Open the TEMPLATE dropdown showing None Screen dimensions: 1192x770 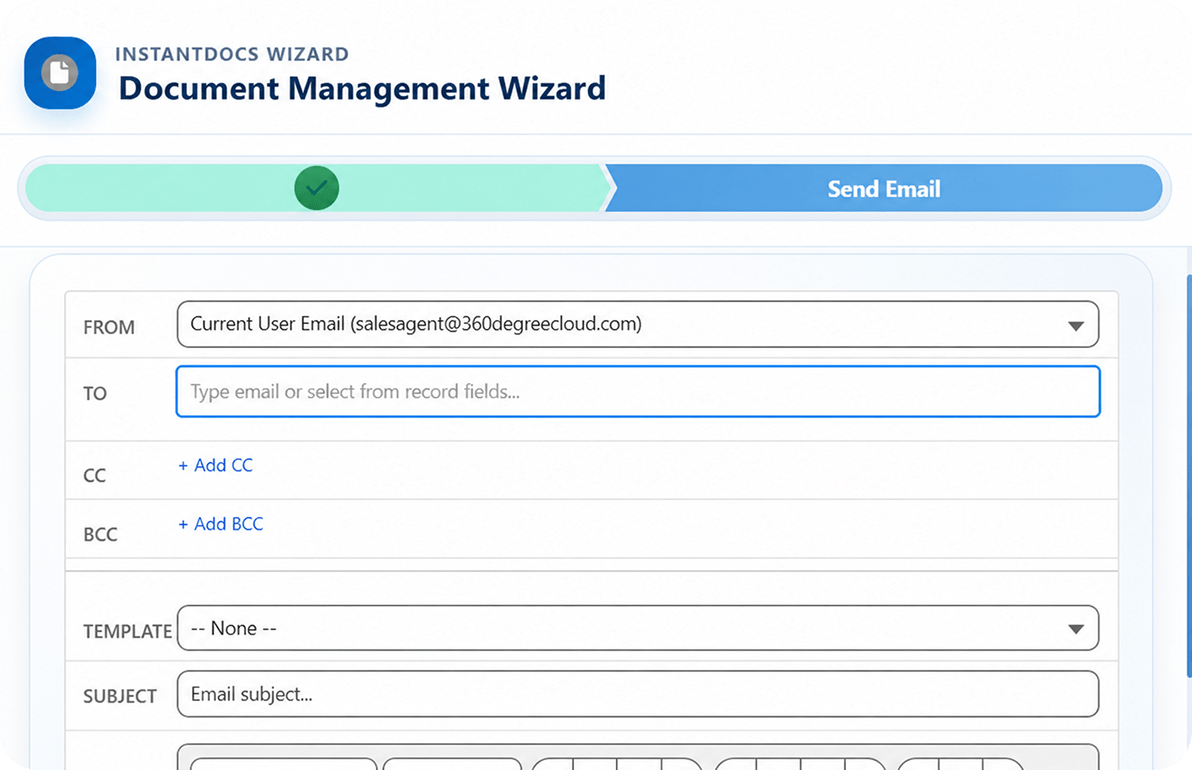(638, 628)
